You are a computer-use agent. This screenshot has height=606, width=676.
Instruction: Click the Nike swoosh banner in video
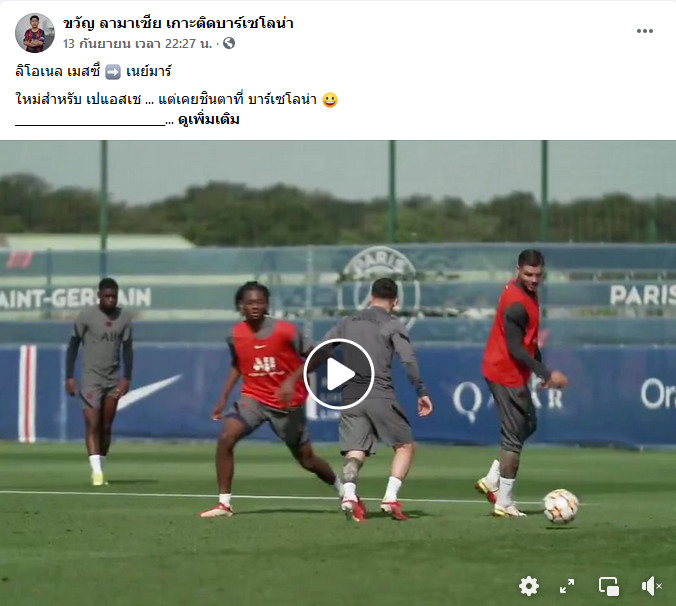tap(149, 391)
